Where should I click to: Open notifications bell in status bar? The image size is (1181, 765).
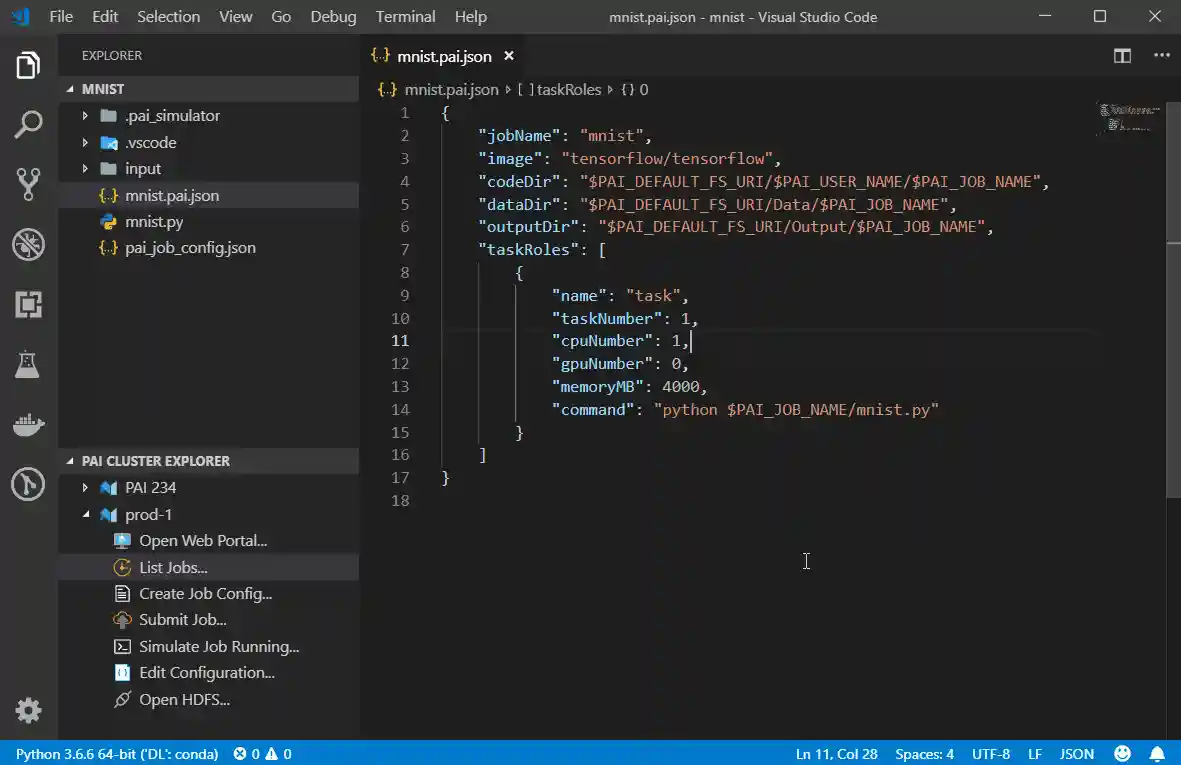[x=1157, y=754]
